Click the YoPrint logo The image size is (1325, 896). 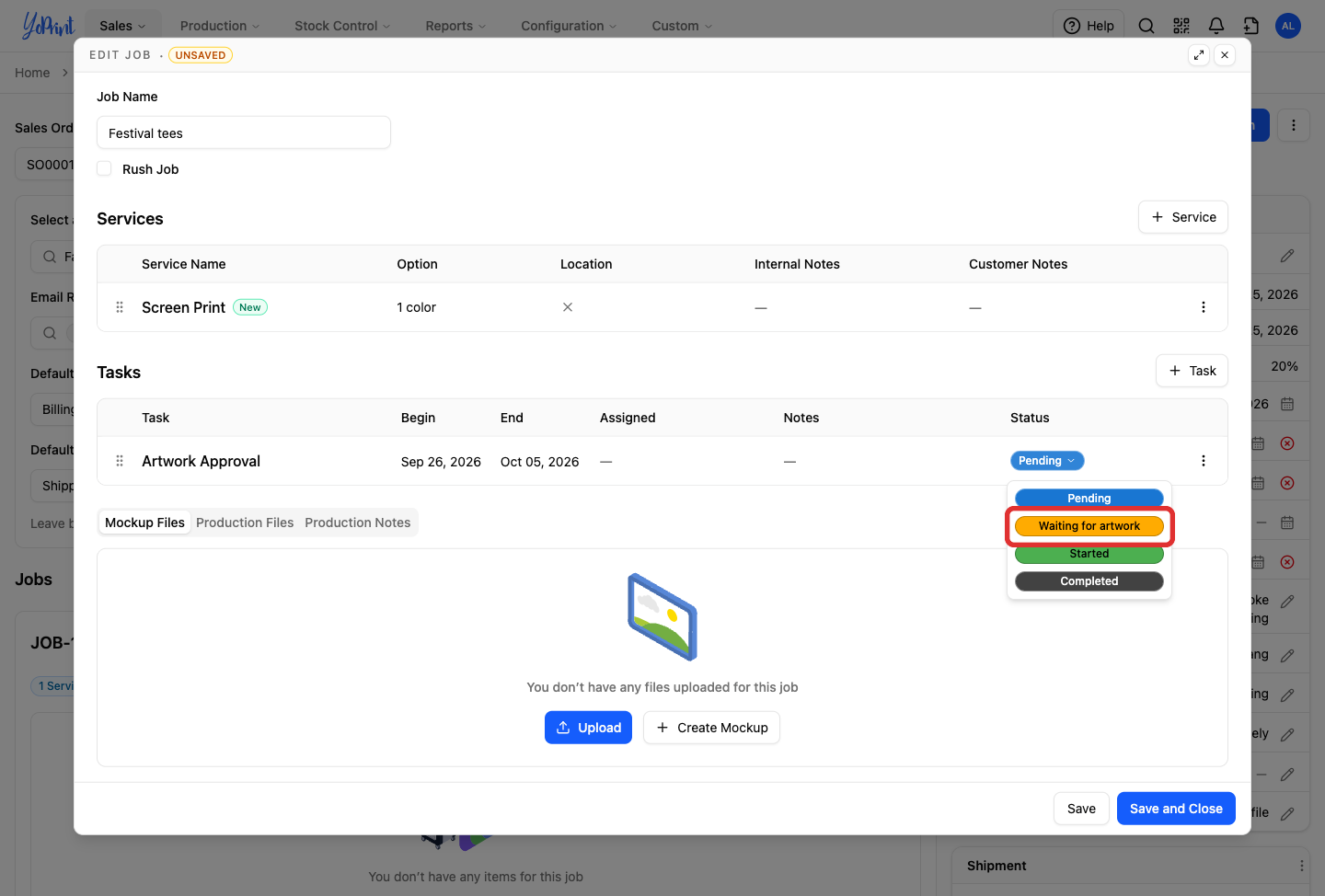tap(48, 26)
